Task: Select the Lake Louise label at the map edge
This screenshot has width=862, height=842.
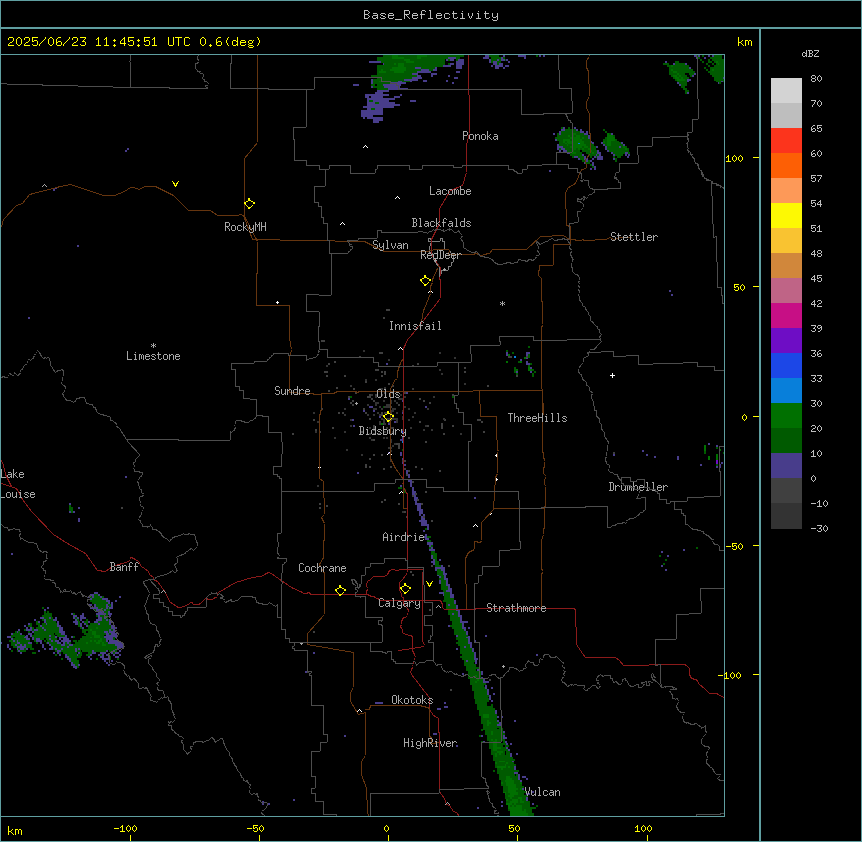Action: pos(18,484)
